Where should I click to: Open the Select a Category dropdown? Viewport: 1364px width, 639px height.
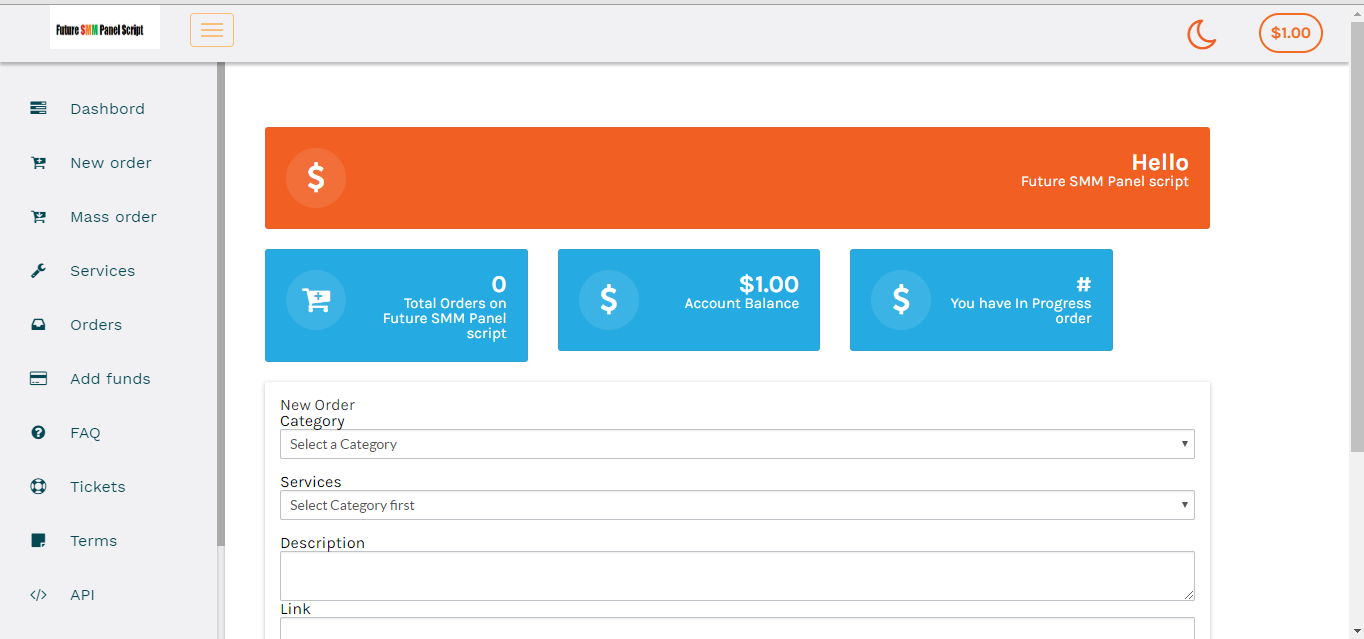click(737, 444)
